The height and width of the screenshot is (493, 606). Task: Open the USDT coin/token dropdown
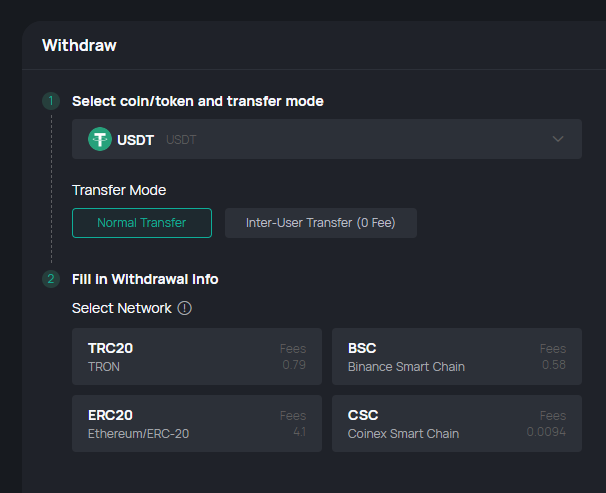(327, 139)
